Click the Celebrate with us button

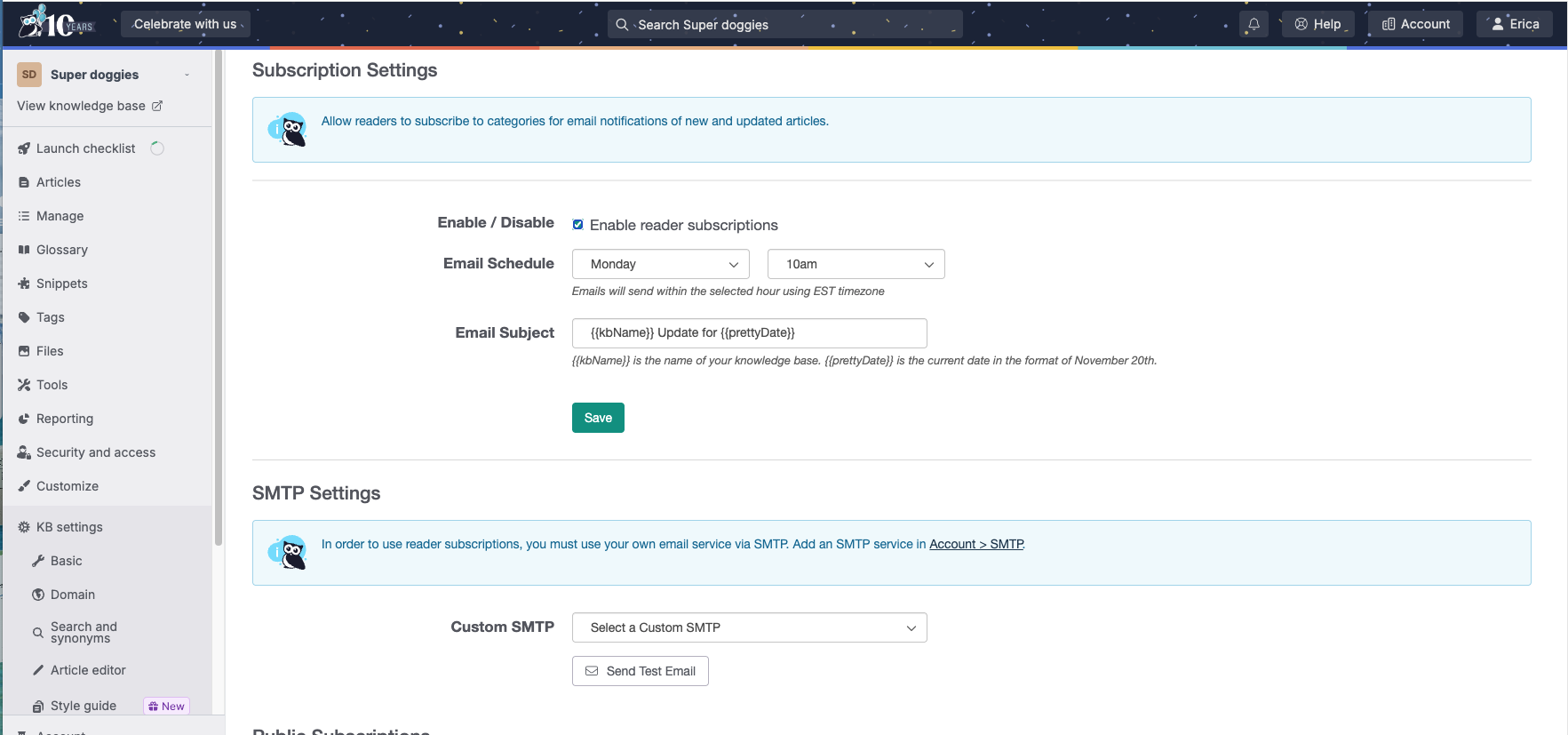click(x=185, y=24)
